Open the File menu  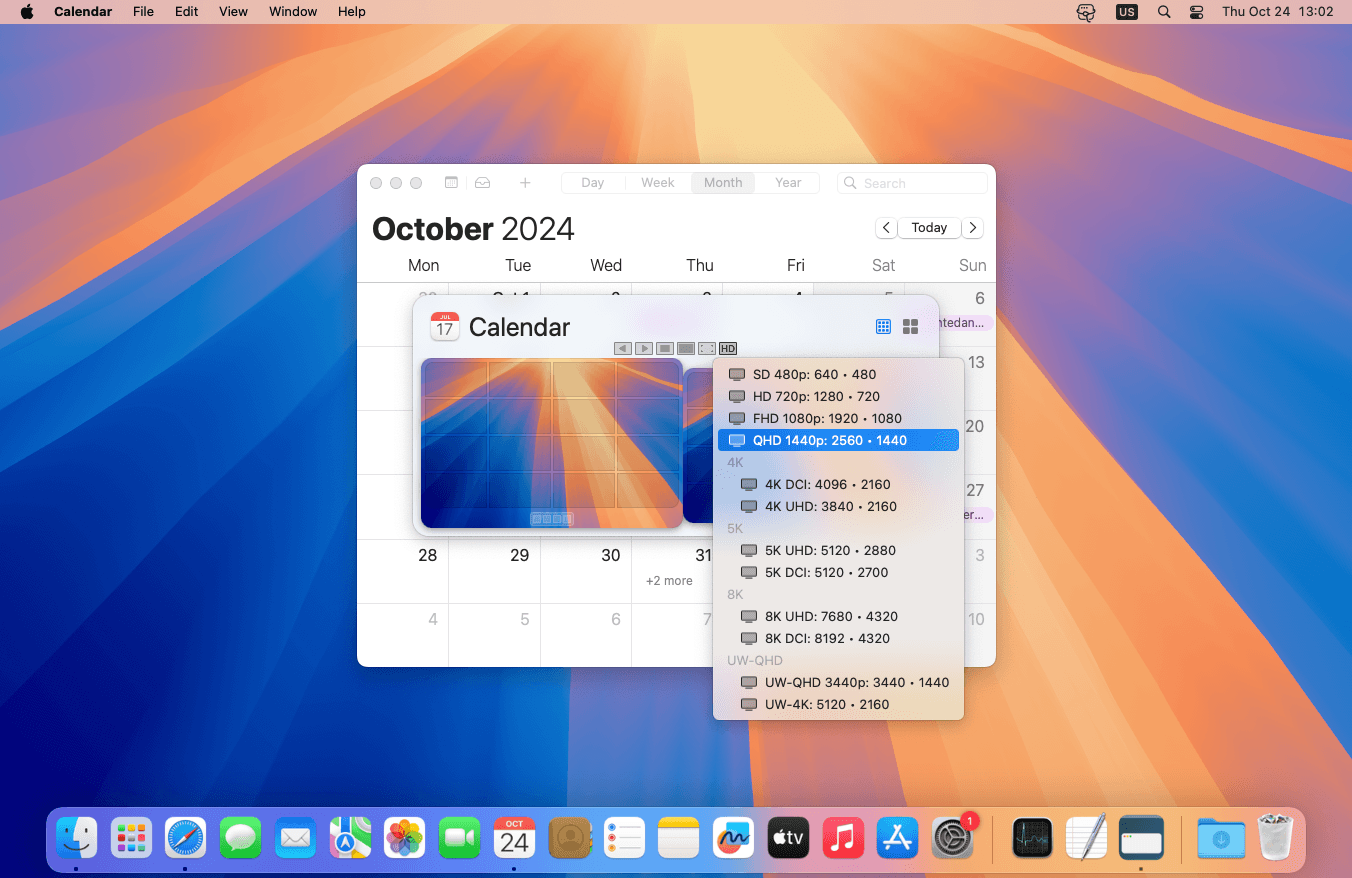coord(143,12)
